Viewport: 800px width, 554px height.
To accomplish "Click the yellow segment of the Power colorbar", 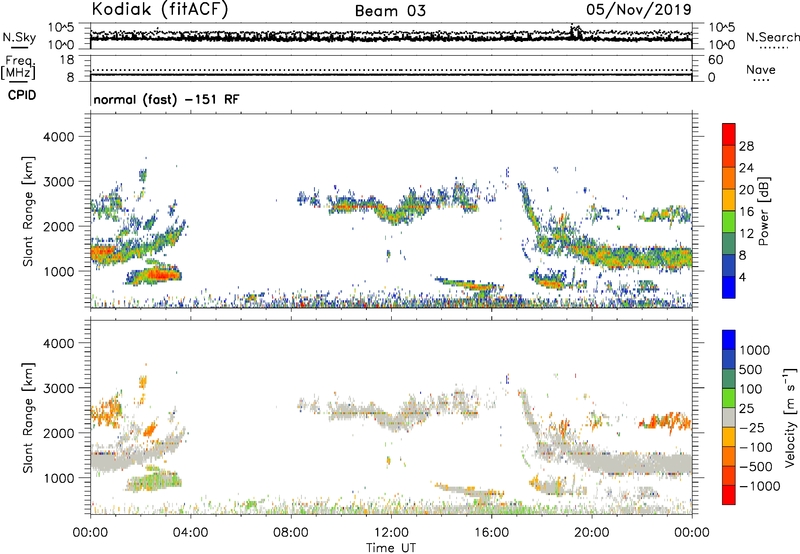I will tap(729, 199).
